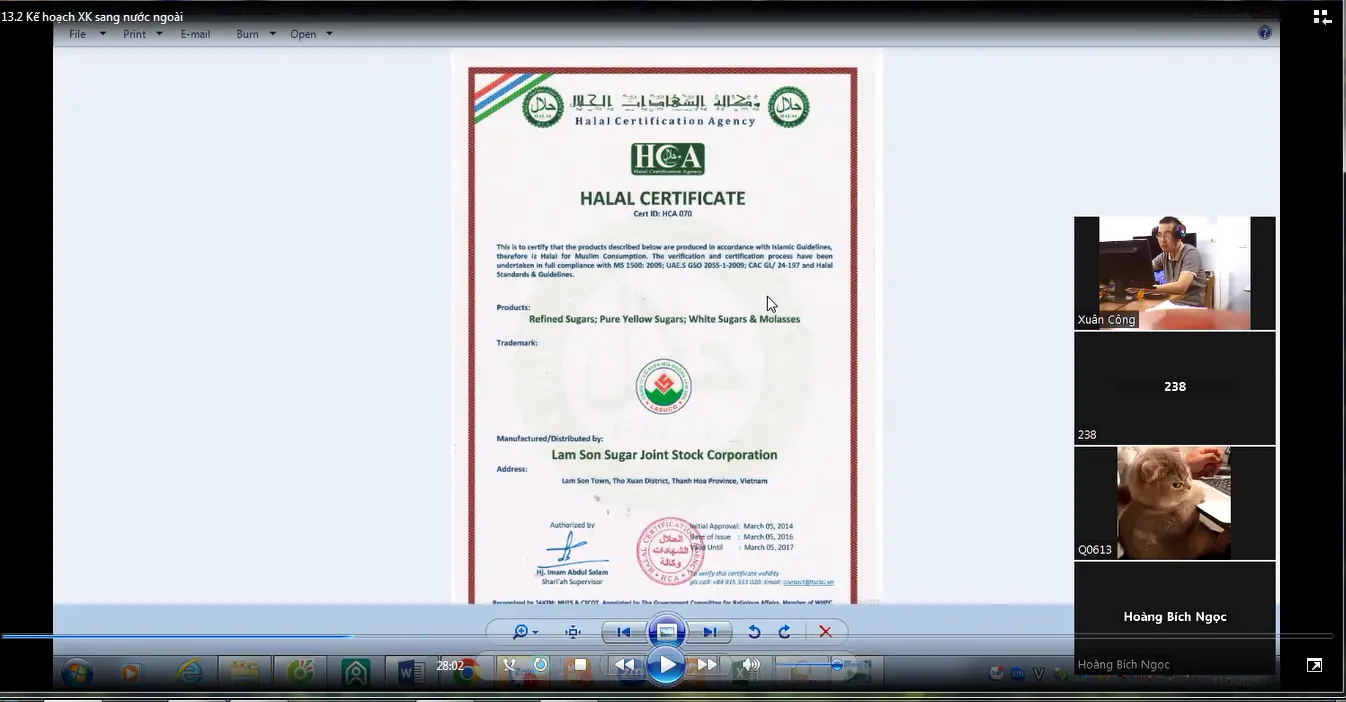Click the elapsed time 28:02

pos(450,666)
